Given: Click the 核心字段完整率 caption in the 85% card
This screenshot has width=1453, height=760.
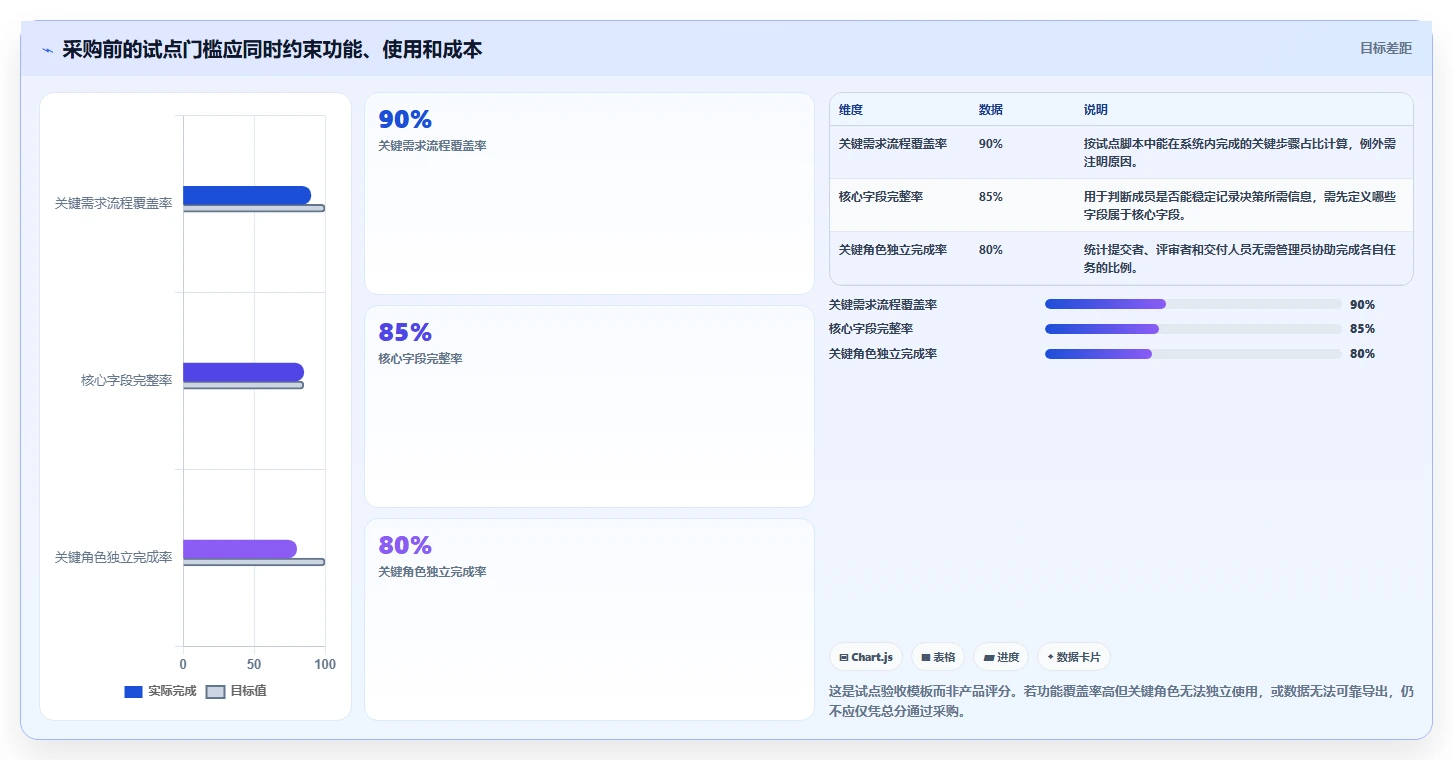Looking at the screenshot, I should [420, 359].
